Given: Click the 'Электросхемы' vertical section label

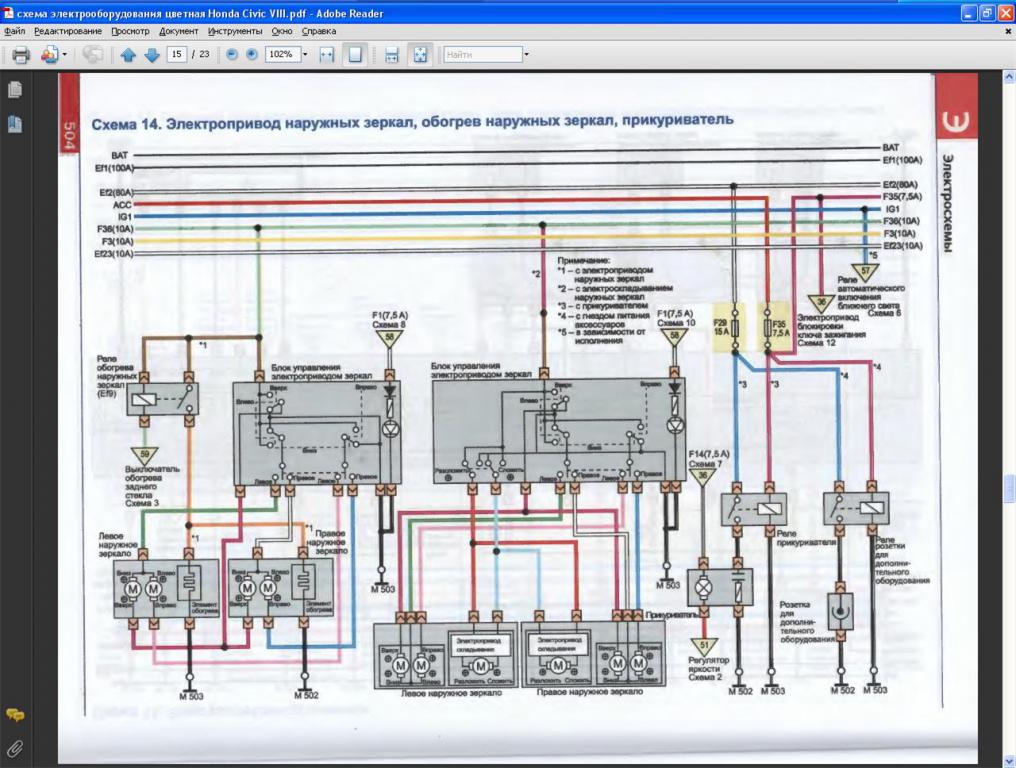Looking at the screenshot, I should tap(948, 202).
